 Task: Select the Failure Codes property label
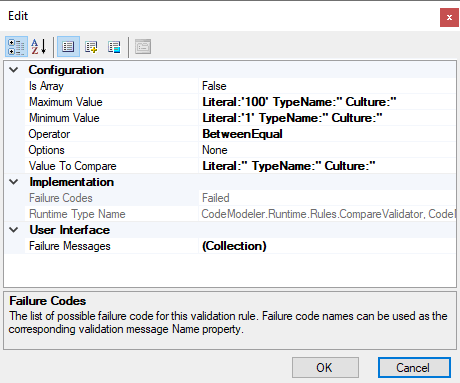click(x=61, y=198)
